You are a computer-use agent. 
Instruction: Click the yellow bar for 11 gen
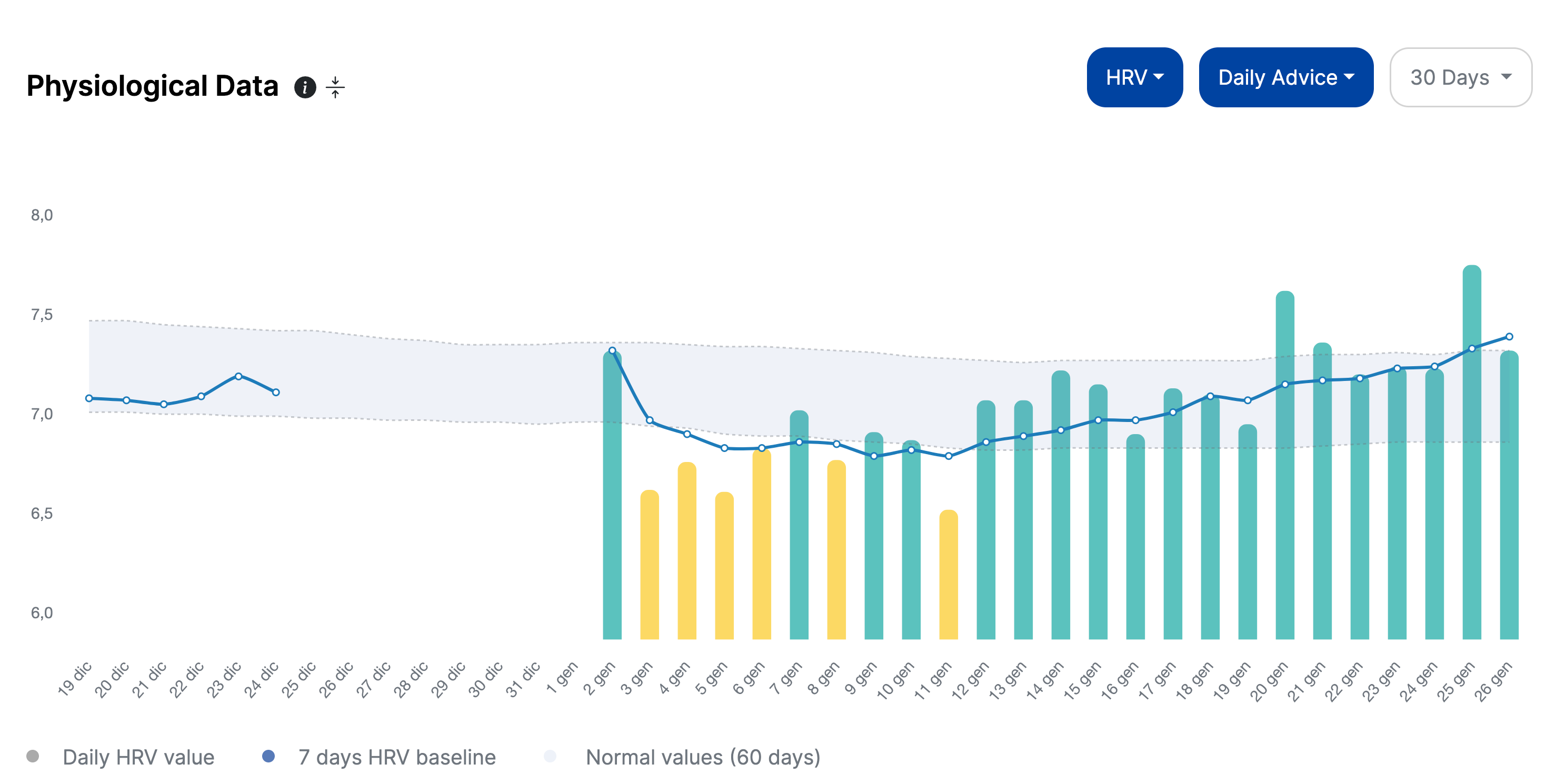point(949,574)
